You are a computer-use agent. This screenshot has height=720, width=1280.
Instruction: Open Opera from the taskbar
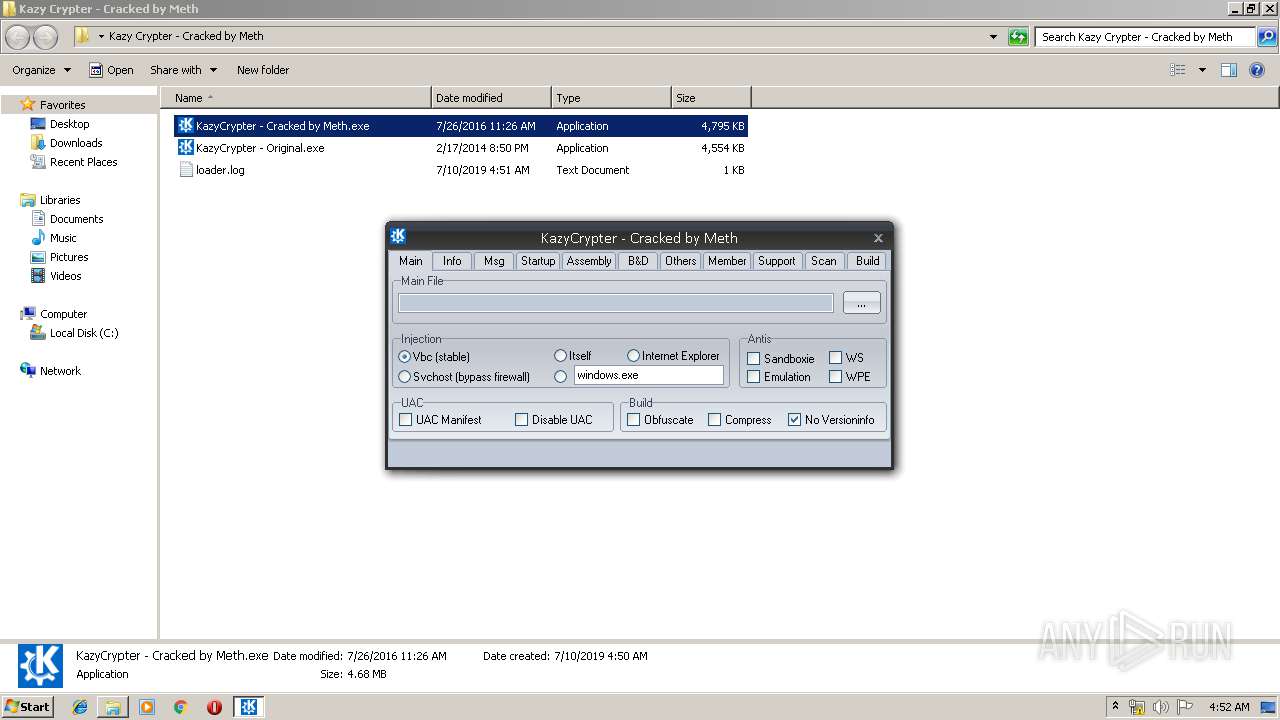(x=214, y=707)
